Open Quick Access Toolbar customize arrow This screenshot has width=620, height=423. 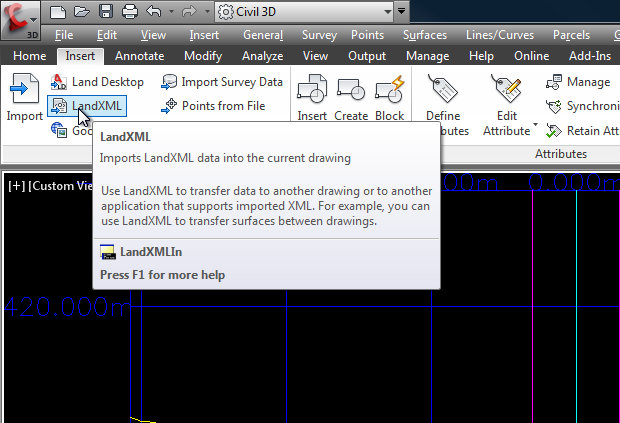pos(402,11)
